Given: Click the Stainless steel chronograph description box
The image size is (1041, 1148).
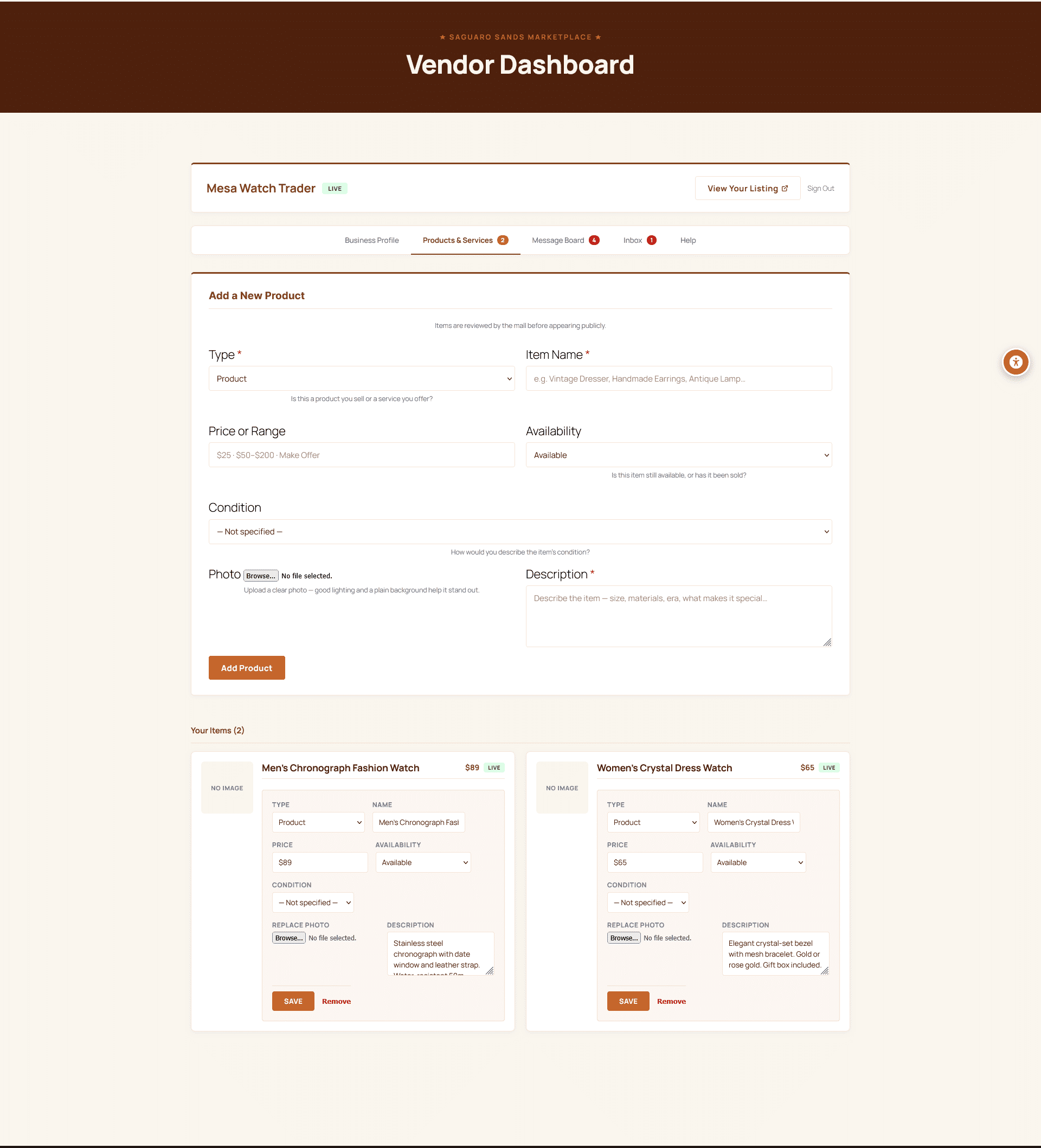Looking at the screenshot, I should [440, 954].
